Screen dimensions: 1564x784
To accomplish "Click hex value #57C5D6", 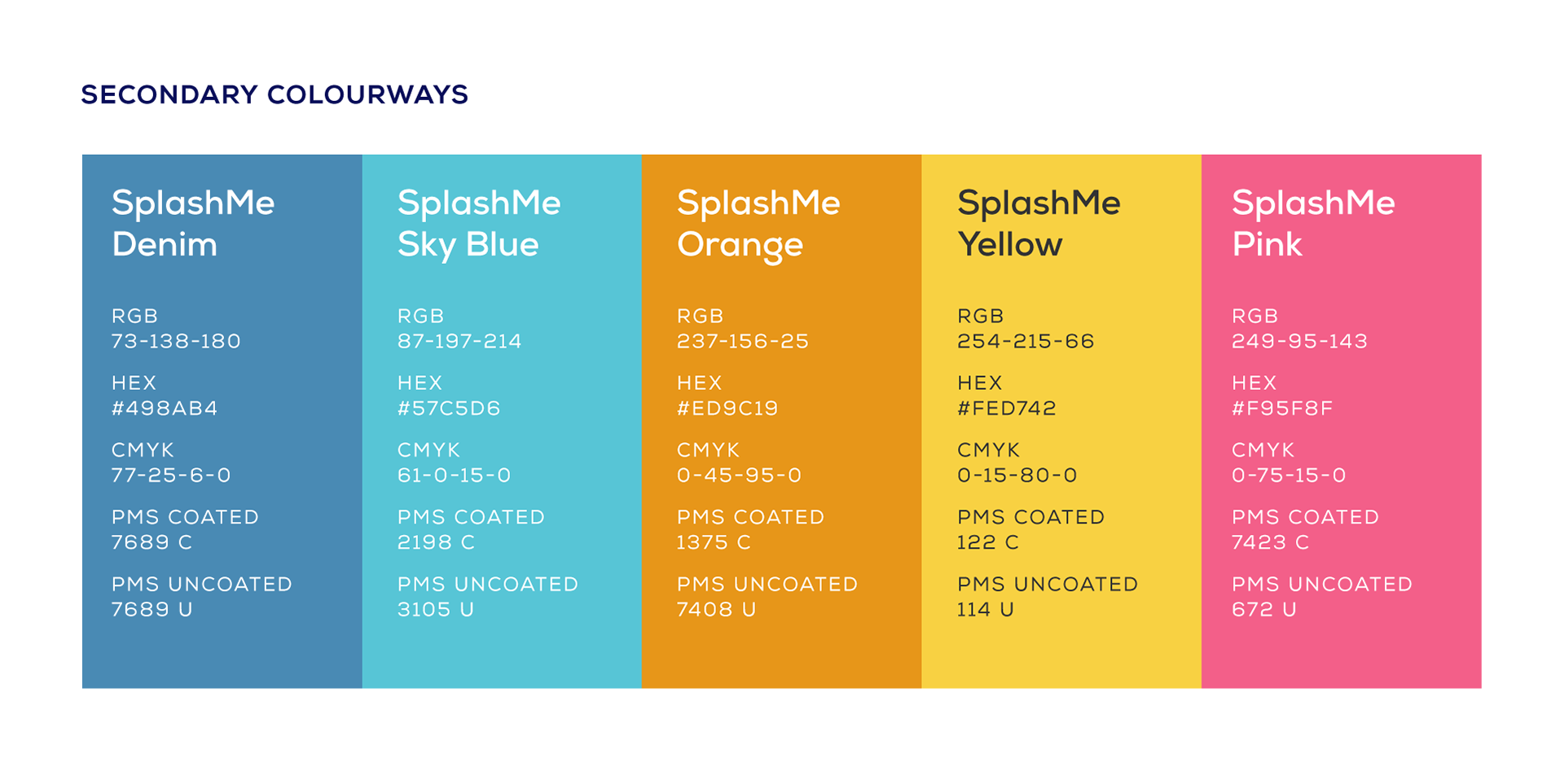I will [449, 408].
